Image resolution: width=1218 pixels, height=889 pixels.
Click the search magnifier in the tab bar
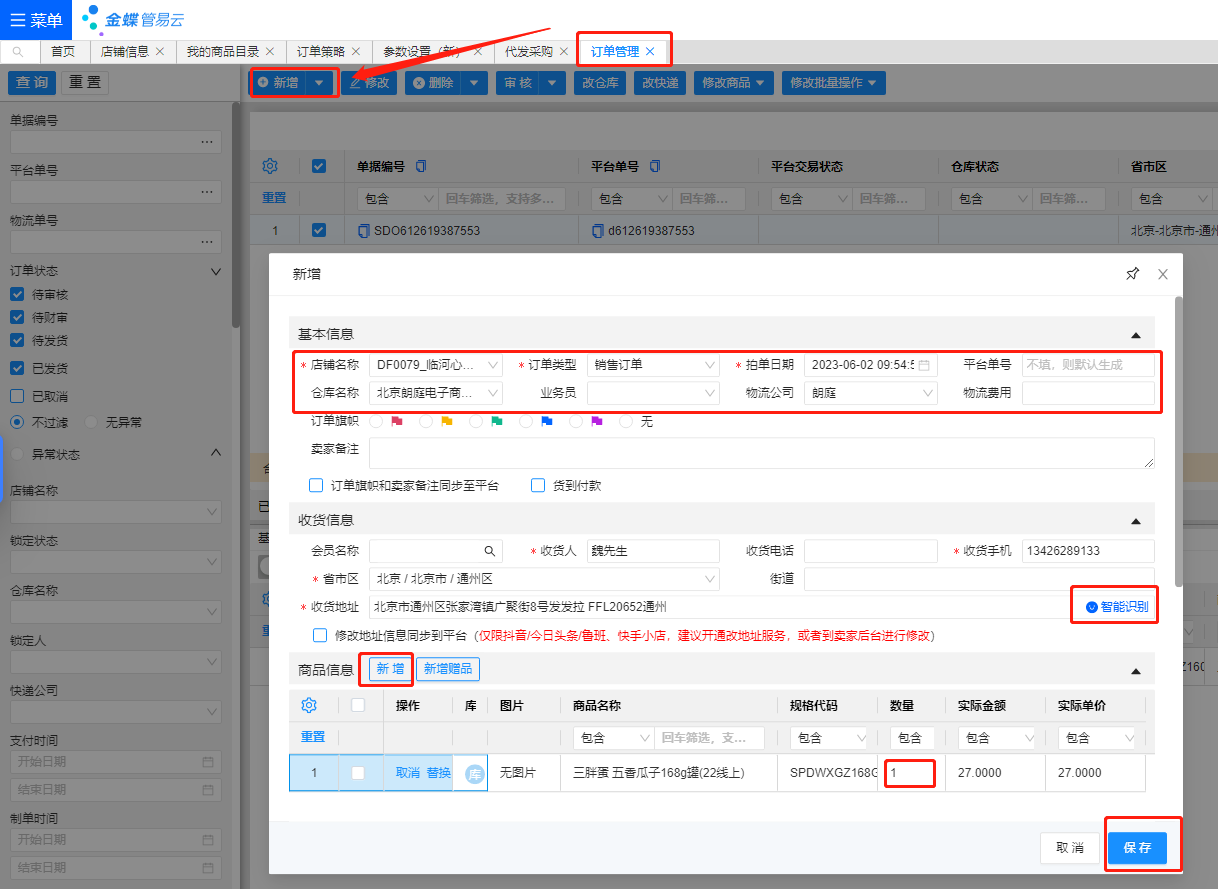(18, 52)
